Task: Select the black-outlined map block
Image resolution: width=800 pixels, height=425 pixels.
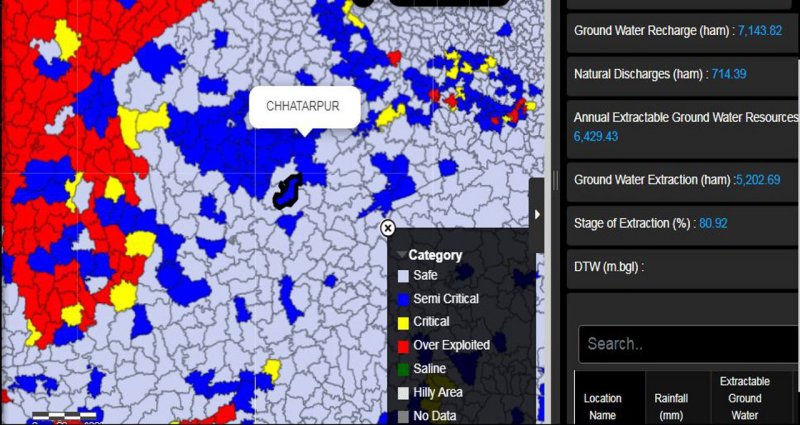Action: click(287, 191)
